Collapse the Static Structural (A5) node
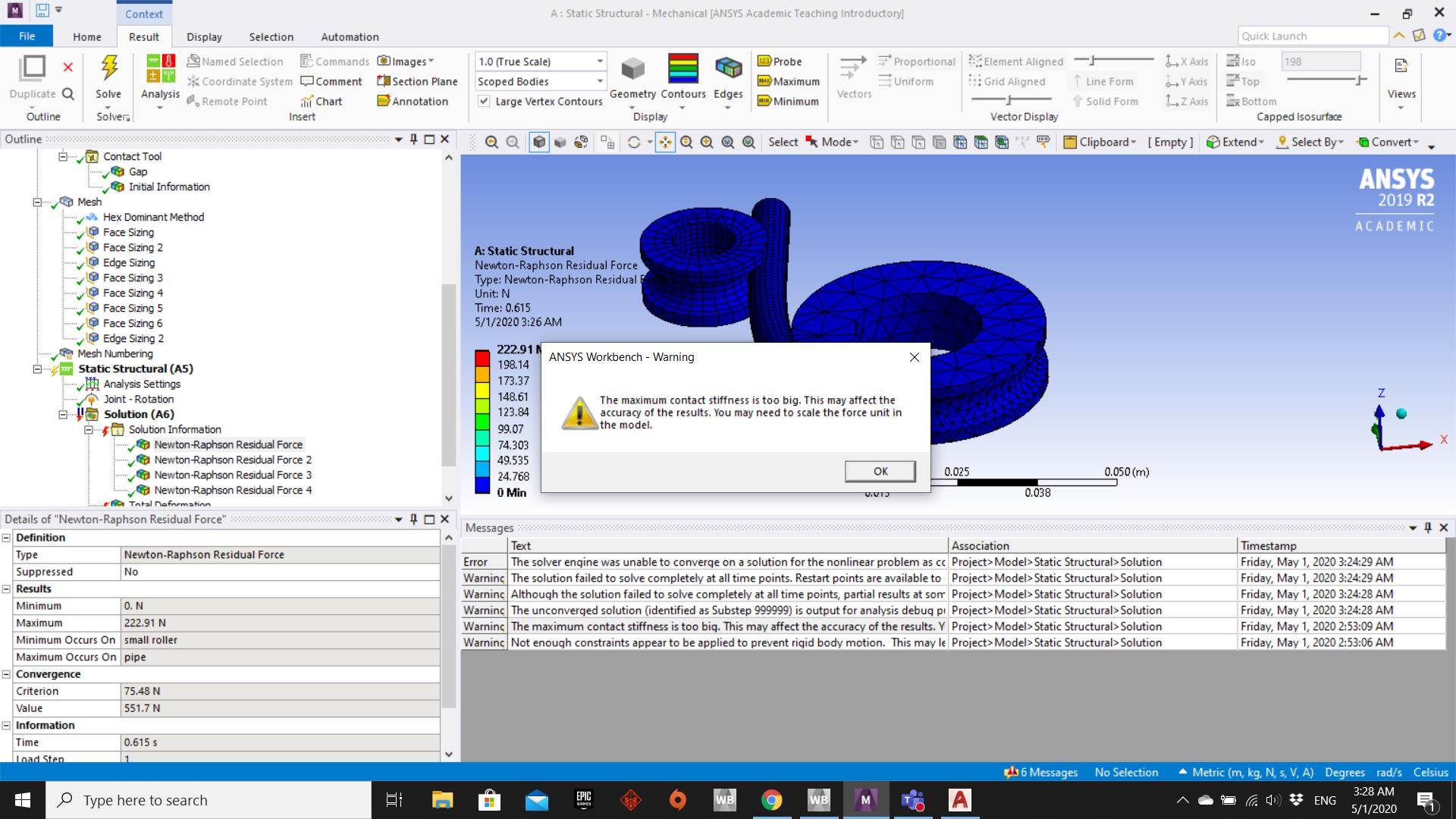Viewport: 1456px width, 819px height. [36, 369]
